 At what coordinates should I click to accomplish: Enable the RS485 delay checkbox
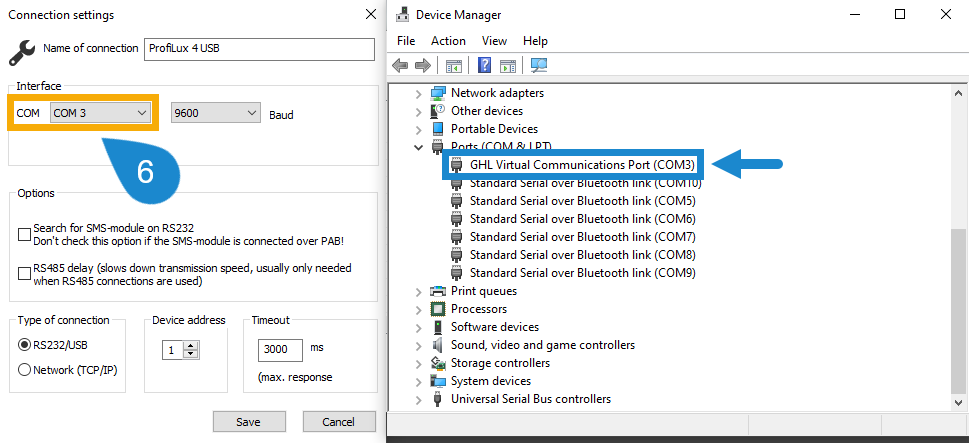24,274
